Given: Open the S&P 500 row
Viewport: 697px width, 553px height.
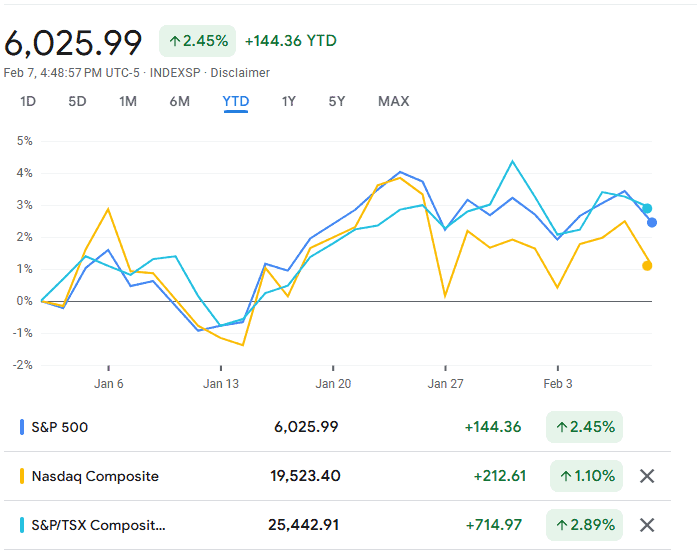Looking at the screenshot, I should coord(337,427).
